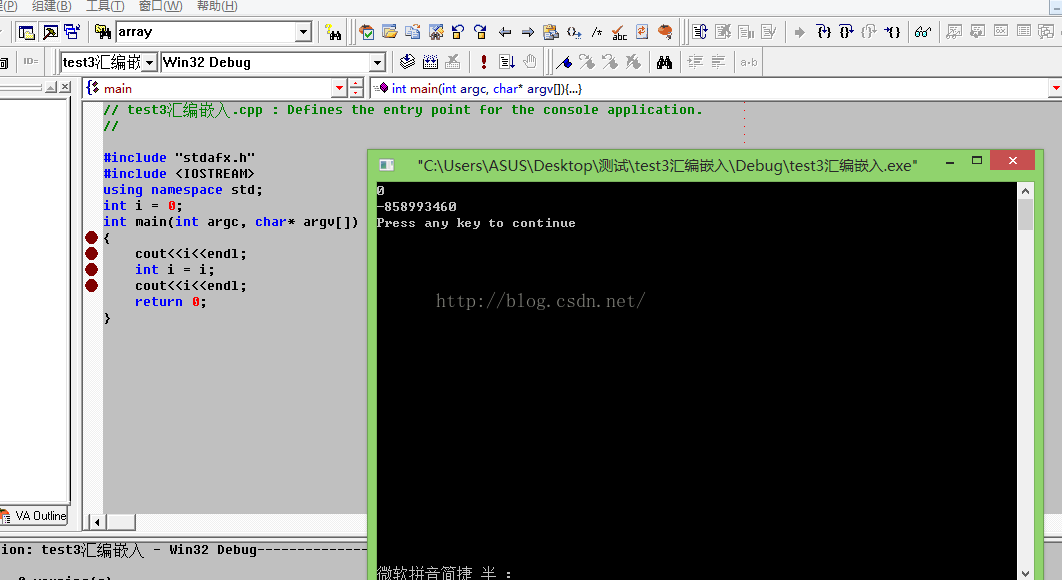Click the paste clipboard icon
1062x580 pixels.
(551, 32)
